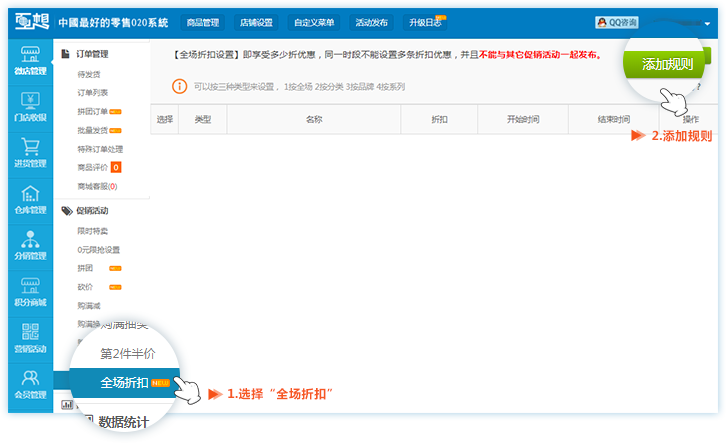Select 订单列表 in the sidebar

click(x=92, y=93)
